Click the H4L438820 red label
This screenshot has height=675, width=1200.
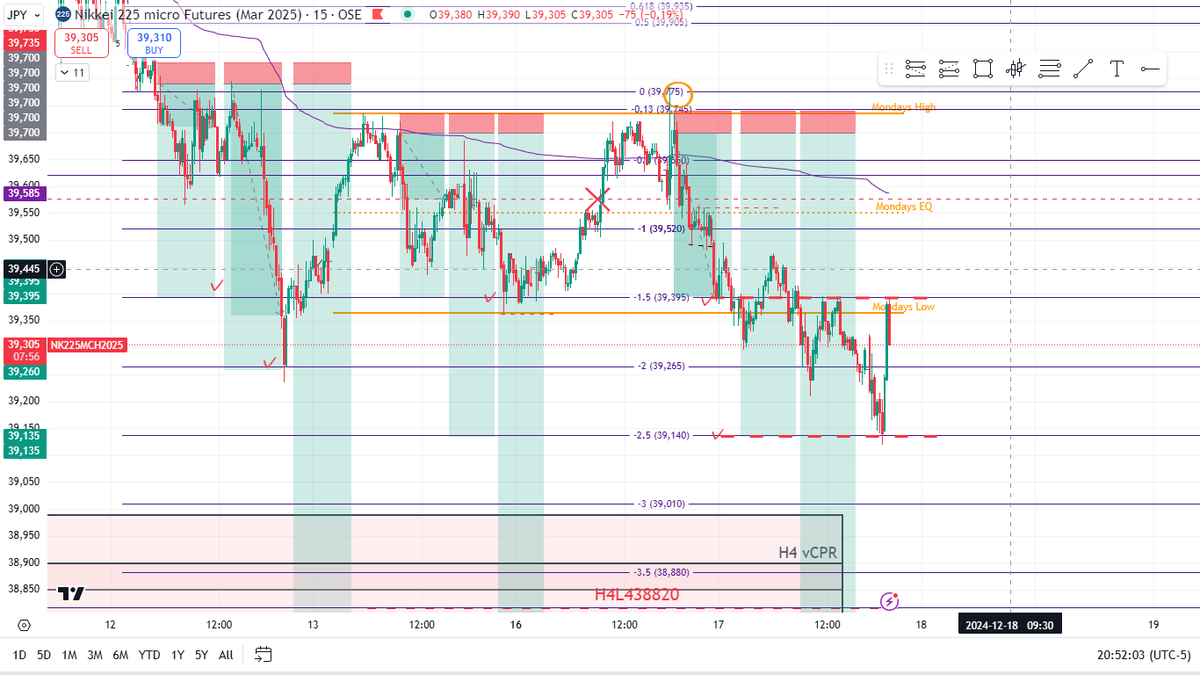[x=637, y=595]
